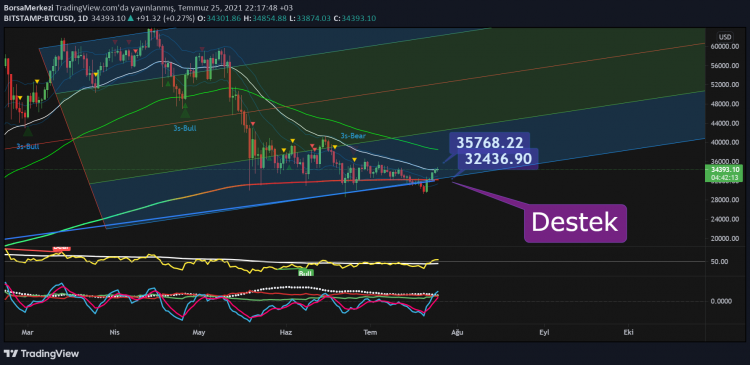Click the USD currency label on price axis
Viewport: 750px width, 365px height.
[x=725, y=37]
